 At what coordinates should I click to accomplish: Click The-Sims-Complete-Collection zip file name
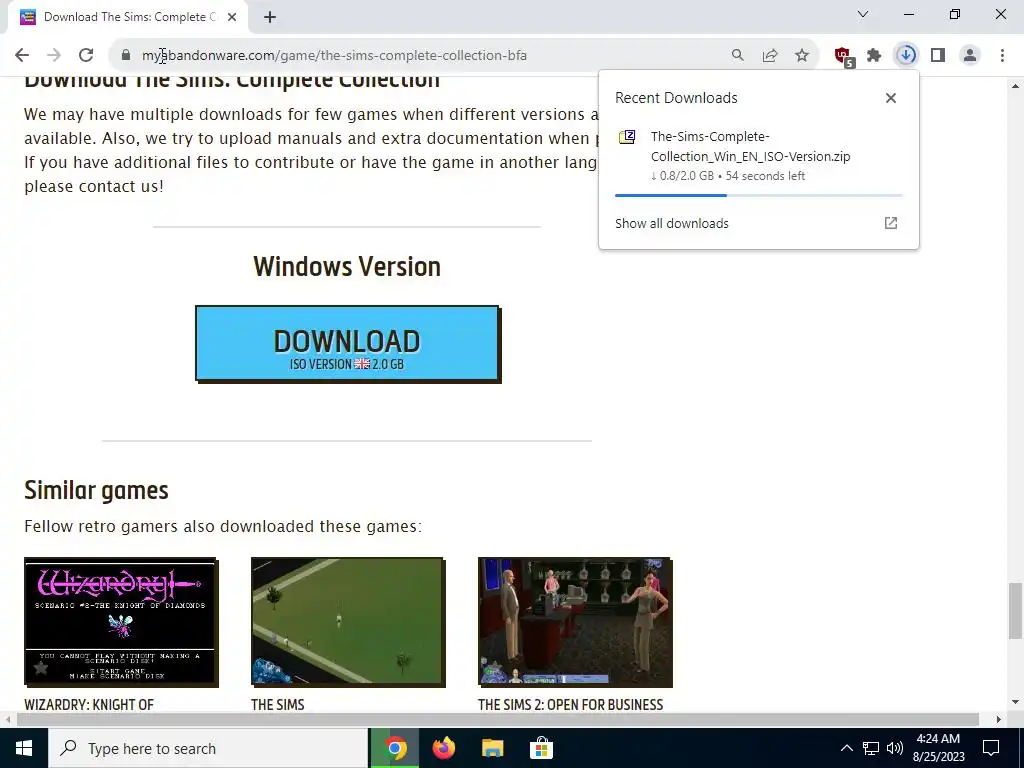pyautogui.click(x=750, y=146)
